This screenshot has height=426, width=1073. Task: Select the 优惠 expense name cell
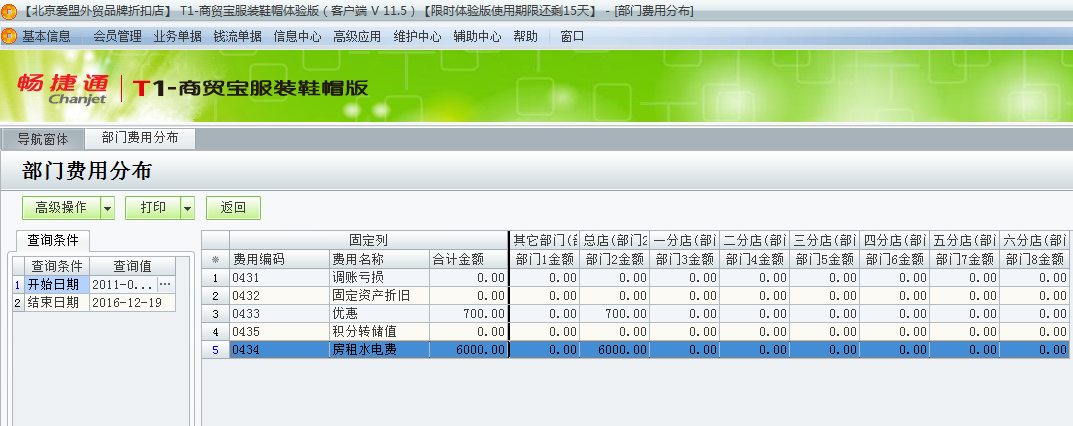coord(379,314)
